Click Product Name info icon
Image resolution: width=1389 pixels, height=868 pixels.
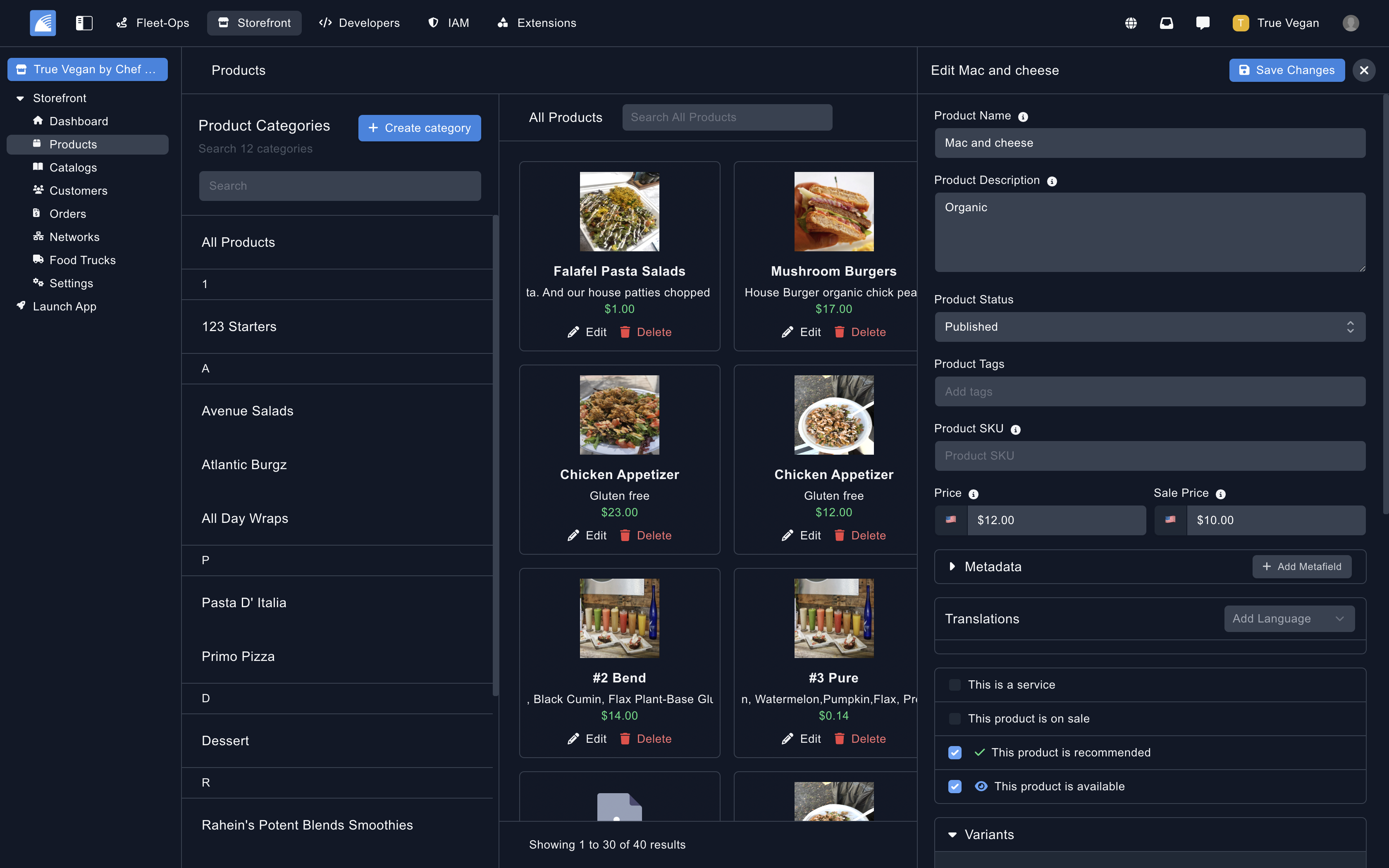coord(1023,117)
